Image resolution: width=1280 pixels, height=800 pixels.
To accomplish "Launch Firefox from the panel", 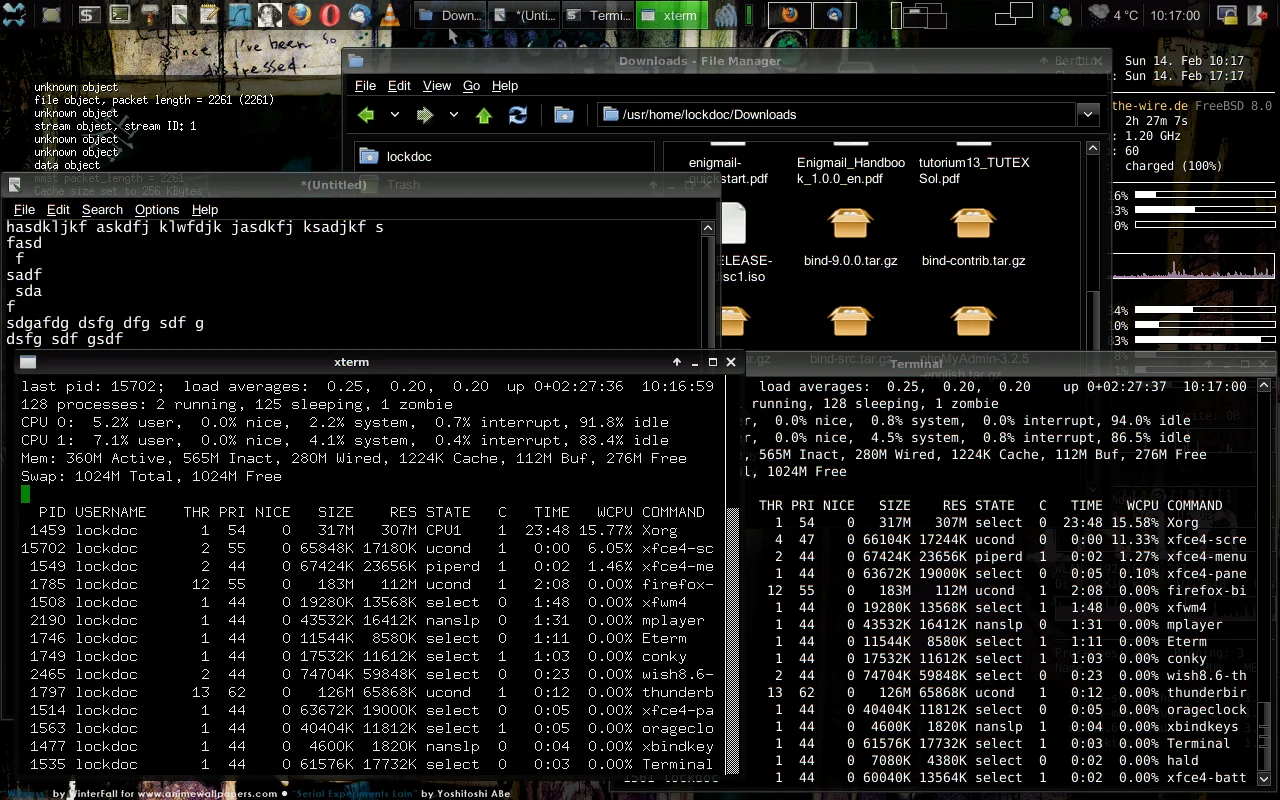I will tap(299, 15).
